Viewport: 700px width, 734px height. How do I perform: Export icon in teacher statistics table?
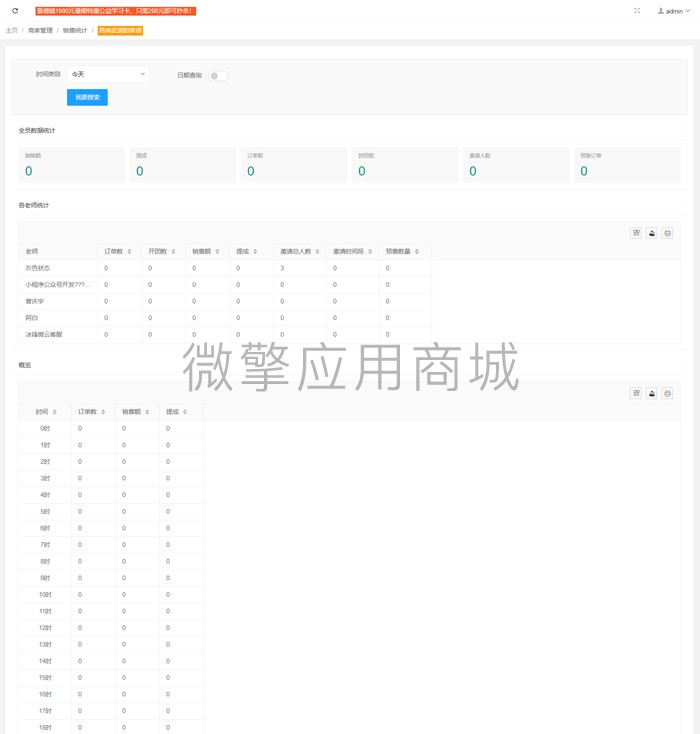(652, 233)
